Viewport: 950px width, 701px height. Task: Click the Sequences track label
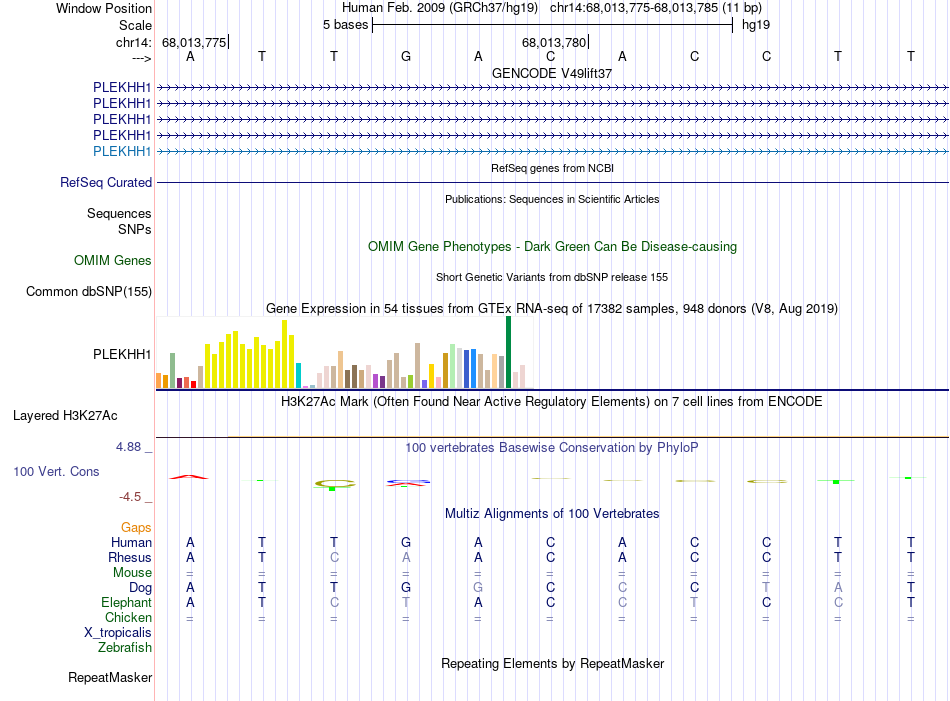[119, 213]
